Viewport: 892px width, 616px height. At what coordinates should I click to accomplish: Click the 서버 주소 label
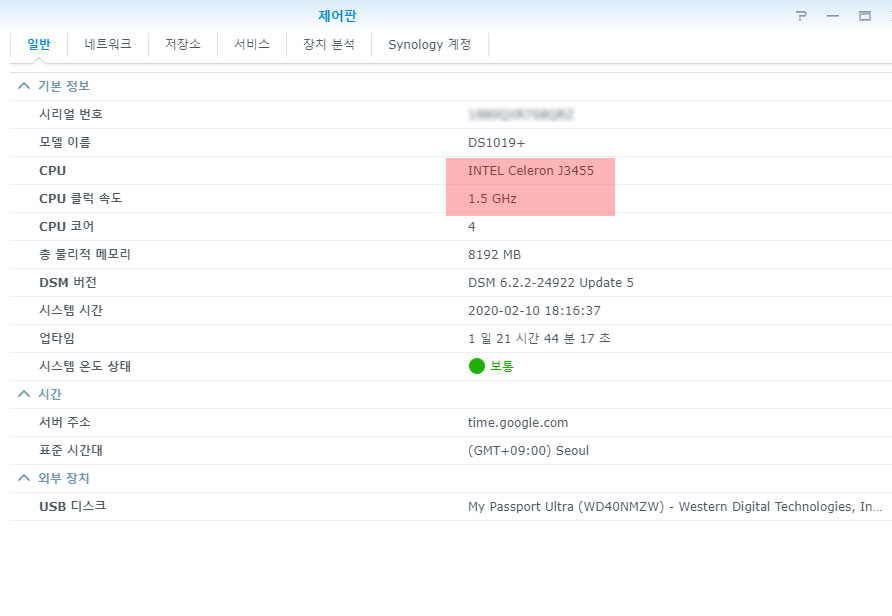pos(65,422)
